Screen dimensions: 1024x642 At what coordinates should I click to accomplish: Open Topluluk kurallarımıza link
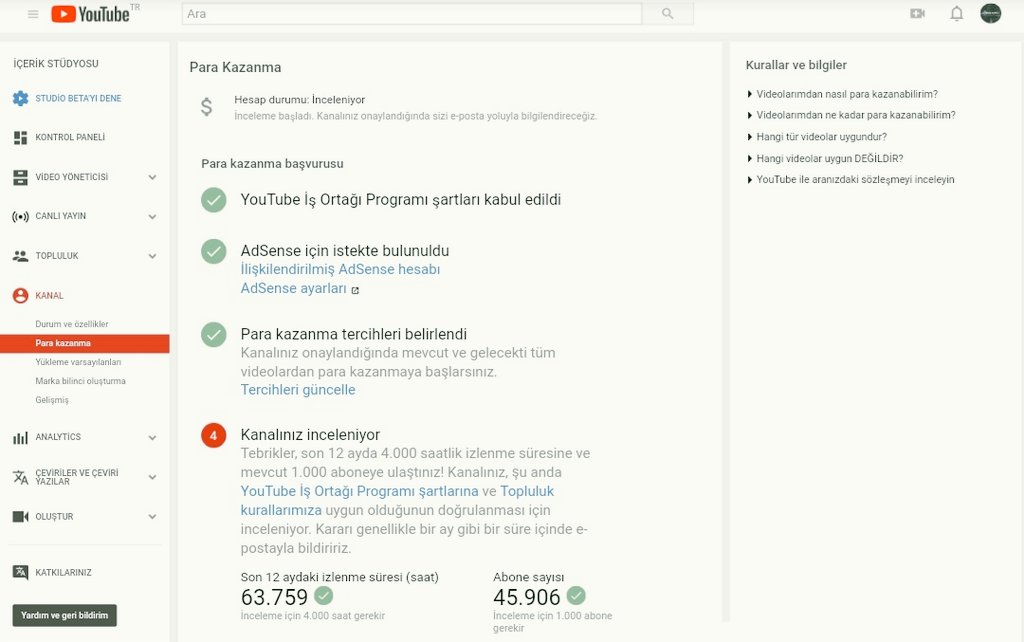point(397,500)
